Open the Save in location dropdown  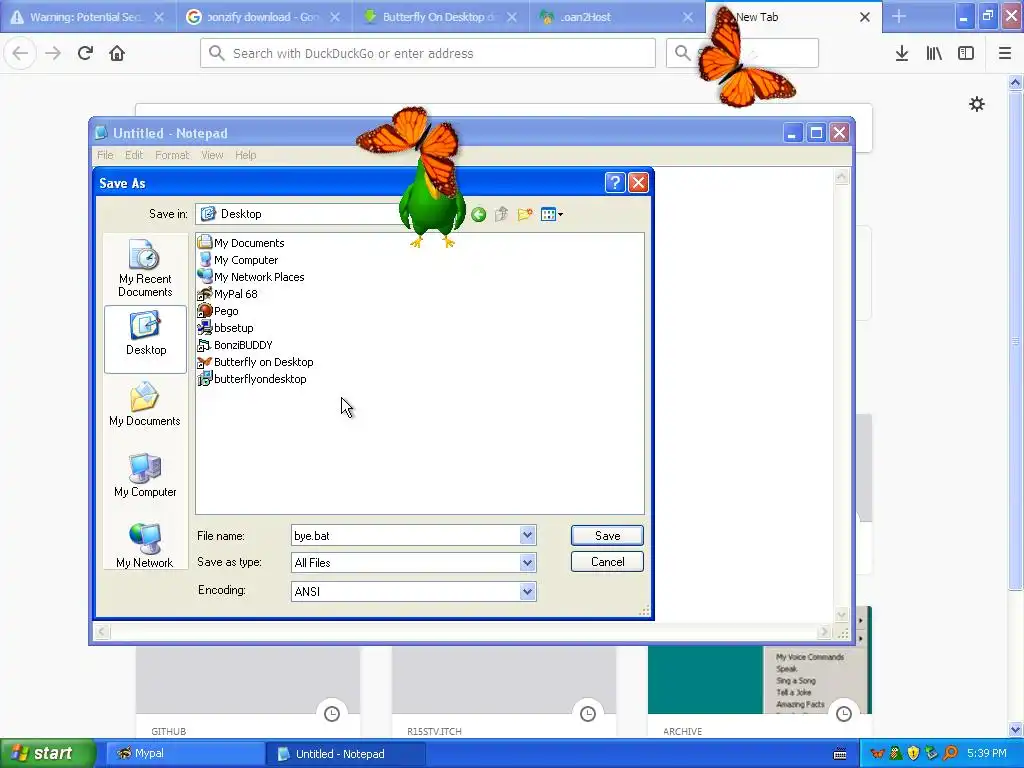[297, 214]
